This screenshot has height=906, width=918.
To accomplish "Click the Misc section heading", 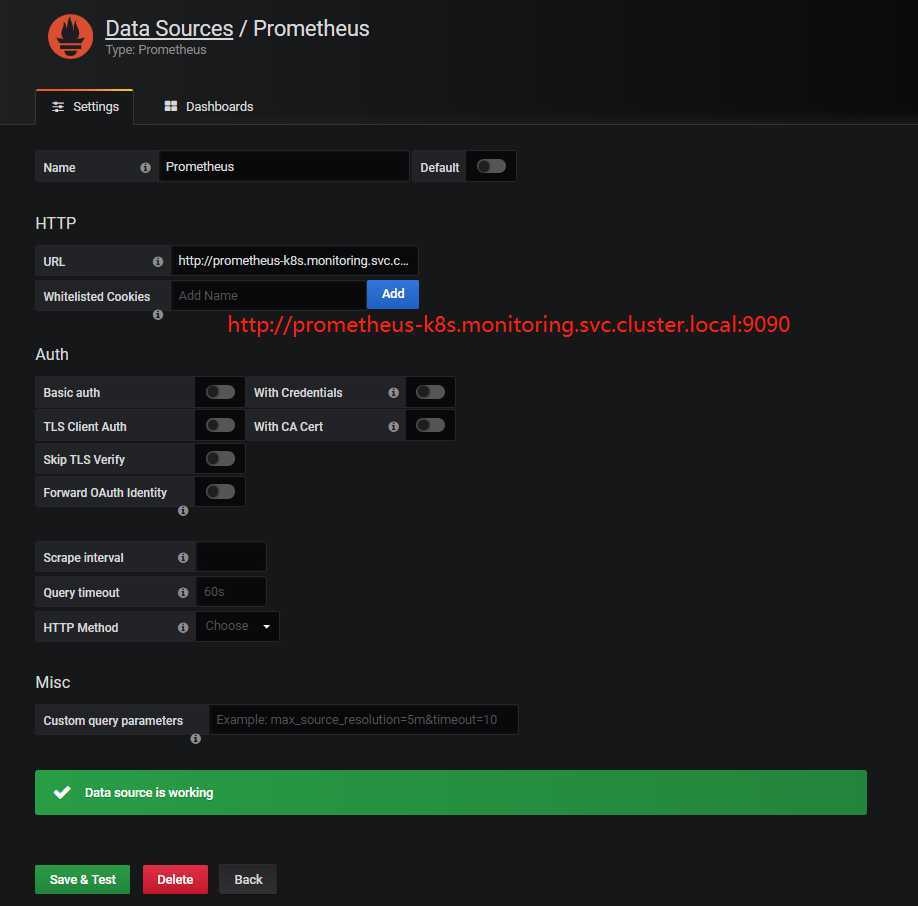I will click(53, 682).
